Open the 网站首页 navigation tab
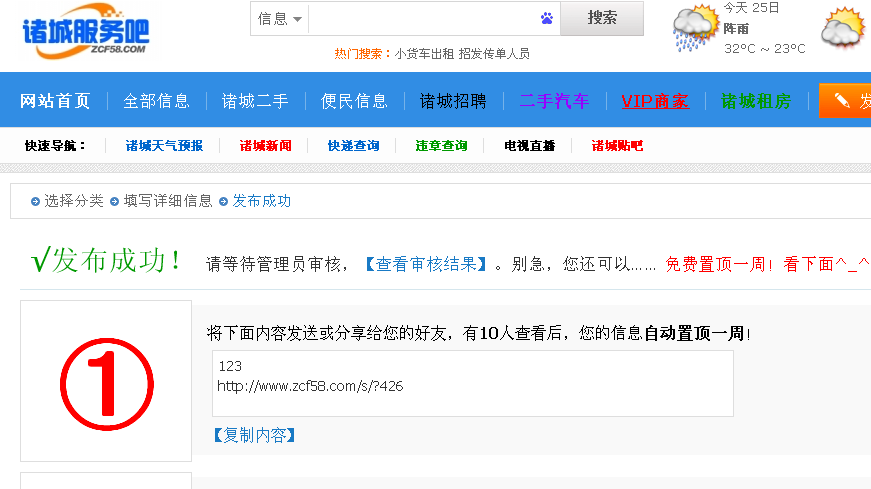871x489 pixels. click(x=55, y=101)
